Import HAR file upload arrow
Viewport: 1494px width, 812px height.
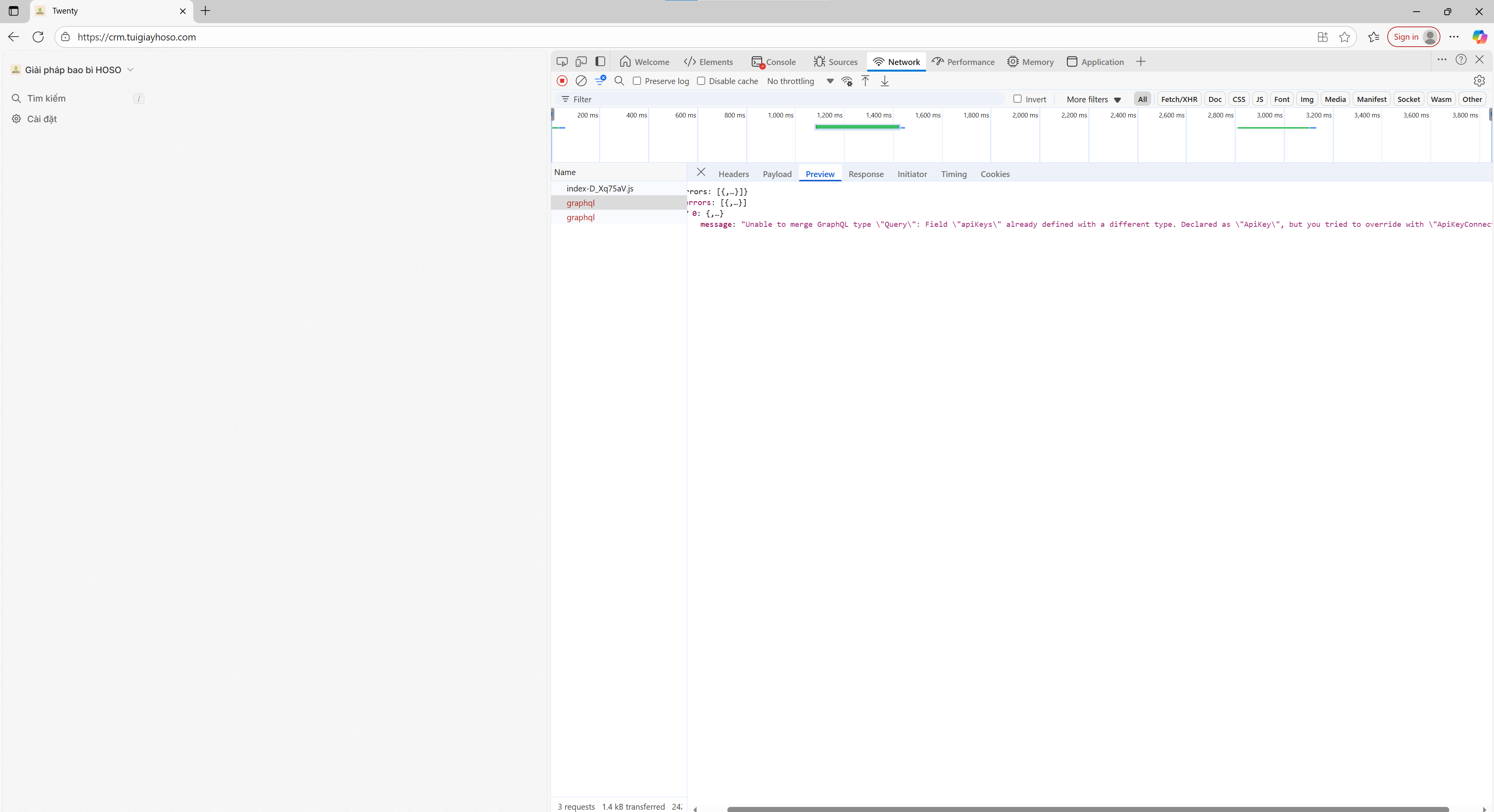click(x=866, y=81)
